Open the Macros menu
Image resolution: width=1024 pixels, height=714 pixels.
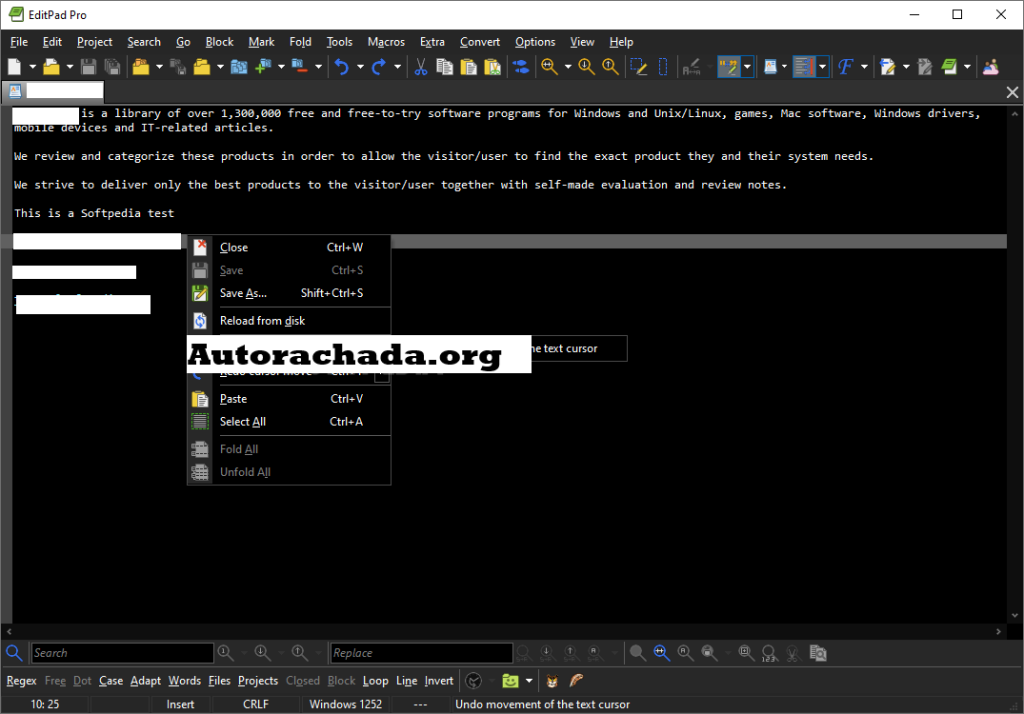click(386, 42)
